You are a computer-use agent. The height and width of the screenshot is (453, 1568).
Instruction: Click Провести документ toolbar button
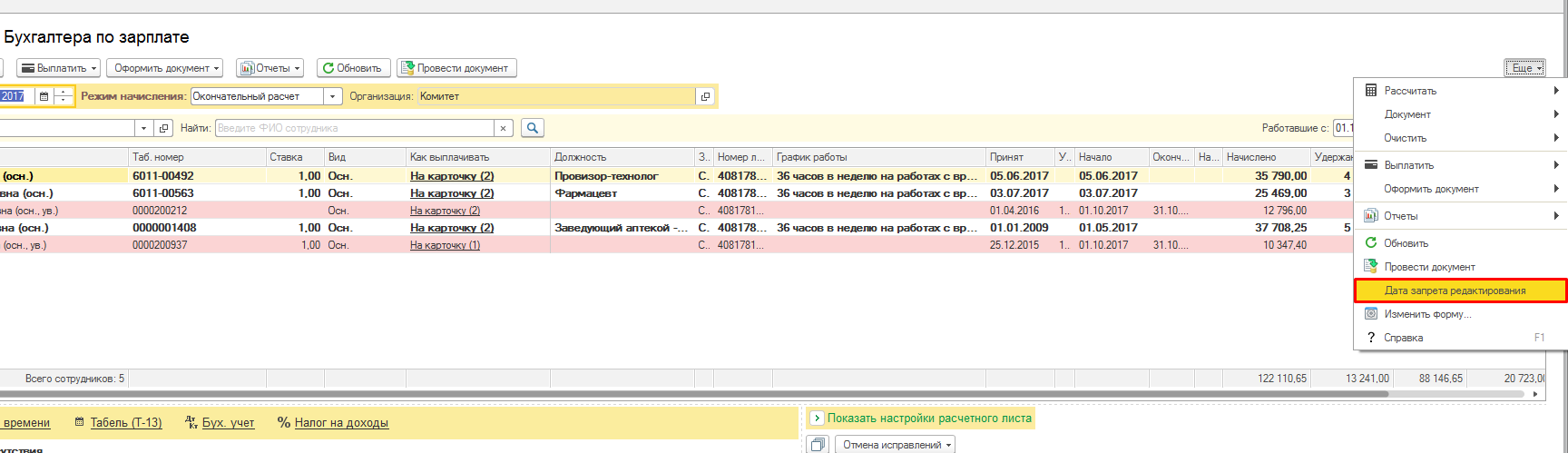(x=456, y=68)
